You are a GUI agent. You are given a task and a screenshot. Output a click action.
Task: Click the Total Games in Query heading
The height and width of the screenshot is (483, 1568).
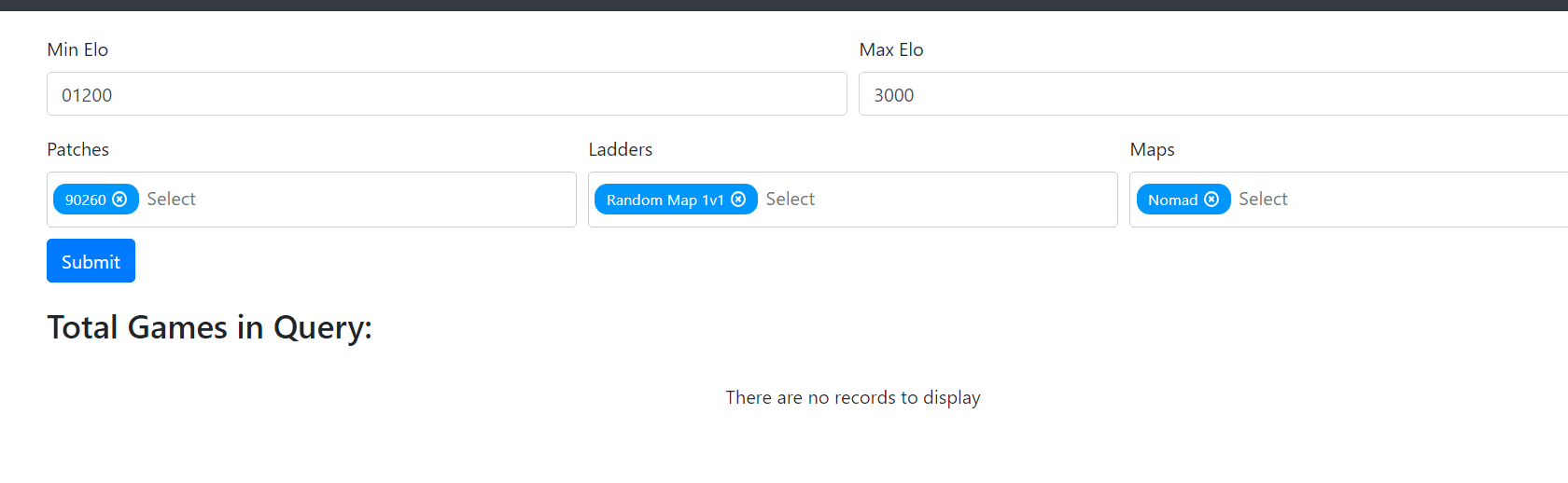(x=209, y=327)
